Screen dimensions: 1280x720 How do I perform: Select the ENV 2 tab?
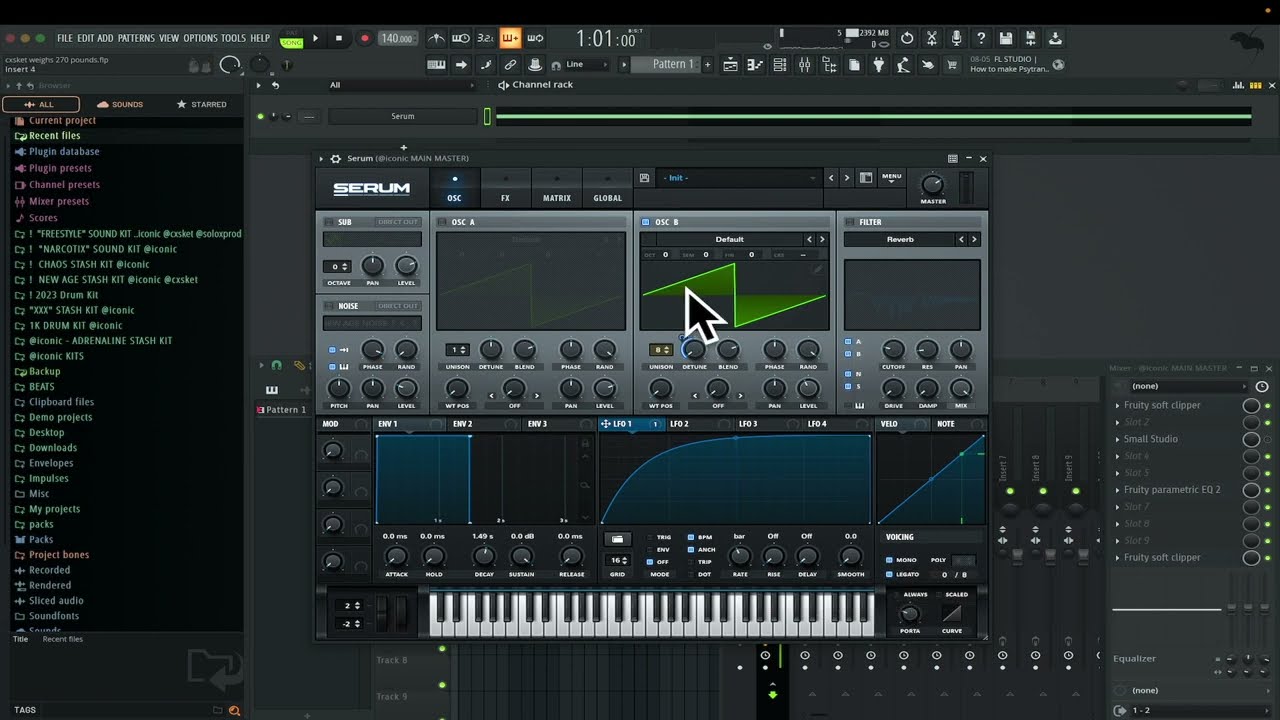[463, 424]
